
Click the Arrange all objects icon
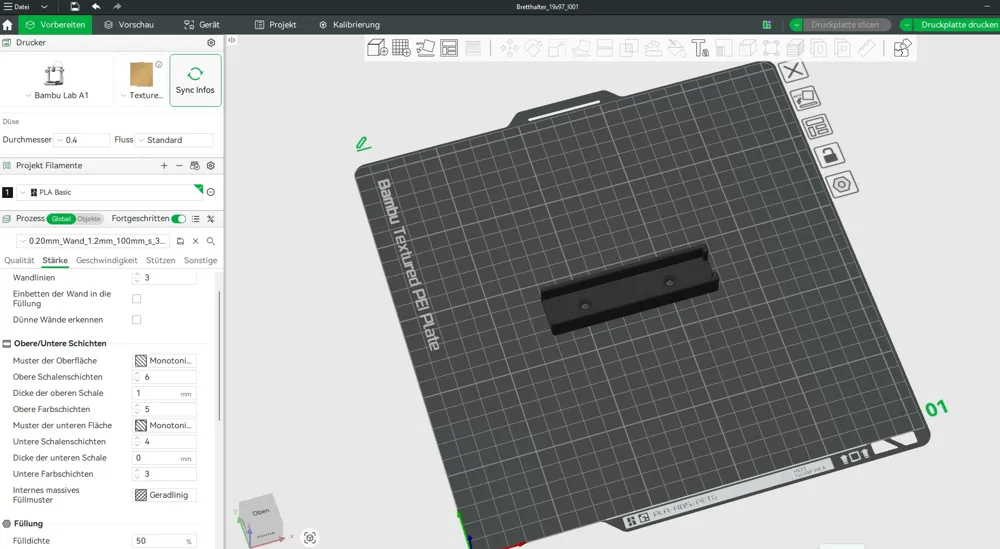coord(449,48)
